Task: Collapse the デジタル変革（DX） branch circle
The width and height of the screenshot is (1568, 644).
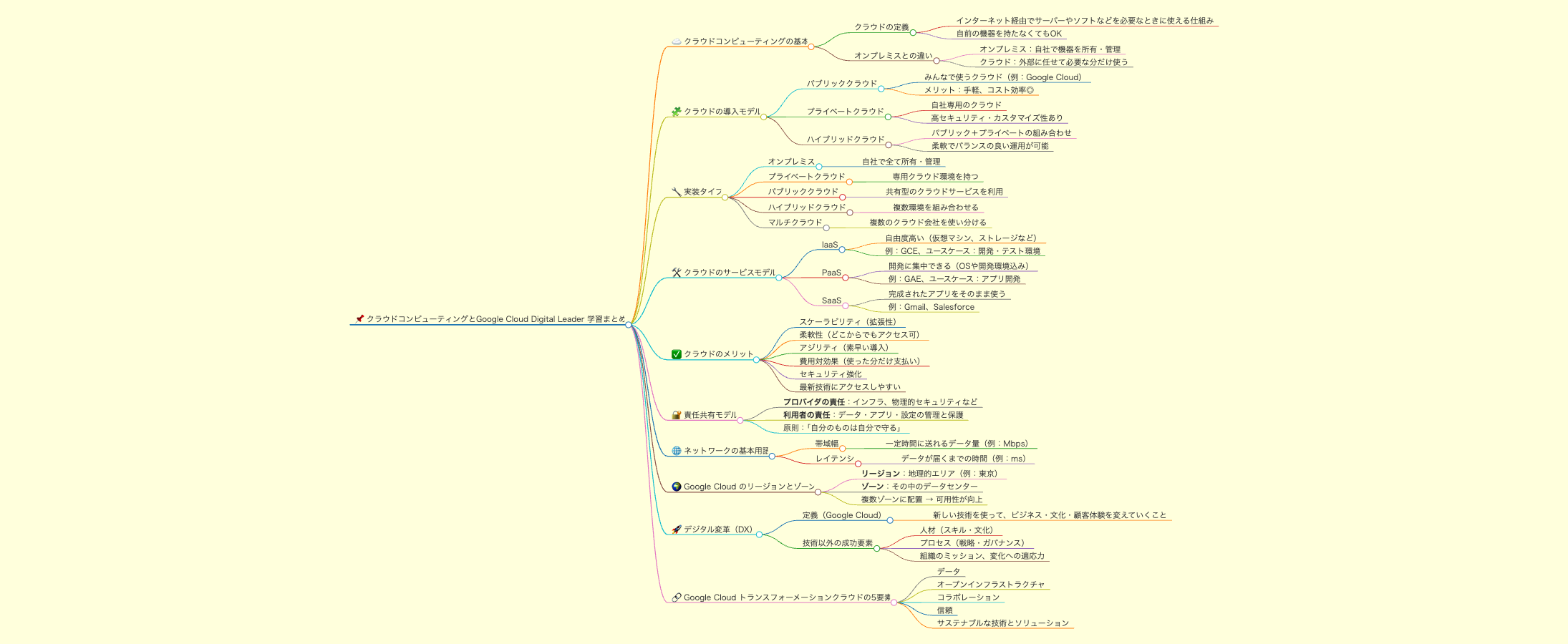Action: (x=760, y=535)
